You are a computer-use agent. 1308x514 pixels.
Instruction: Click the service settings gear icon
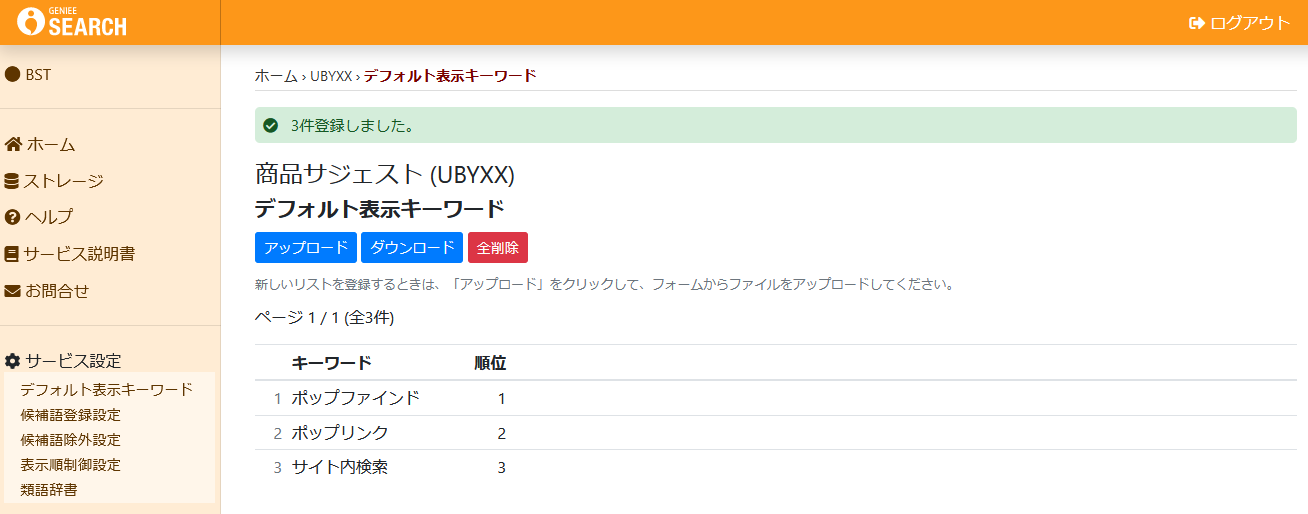(x=13, y=361)
